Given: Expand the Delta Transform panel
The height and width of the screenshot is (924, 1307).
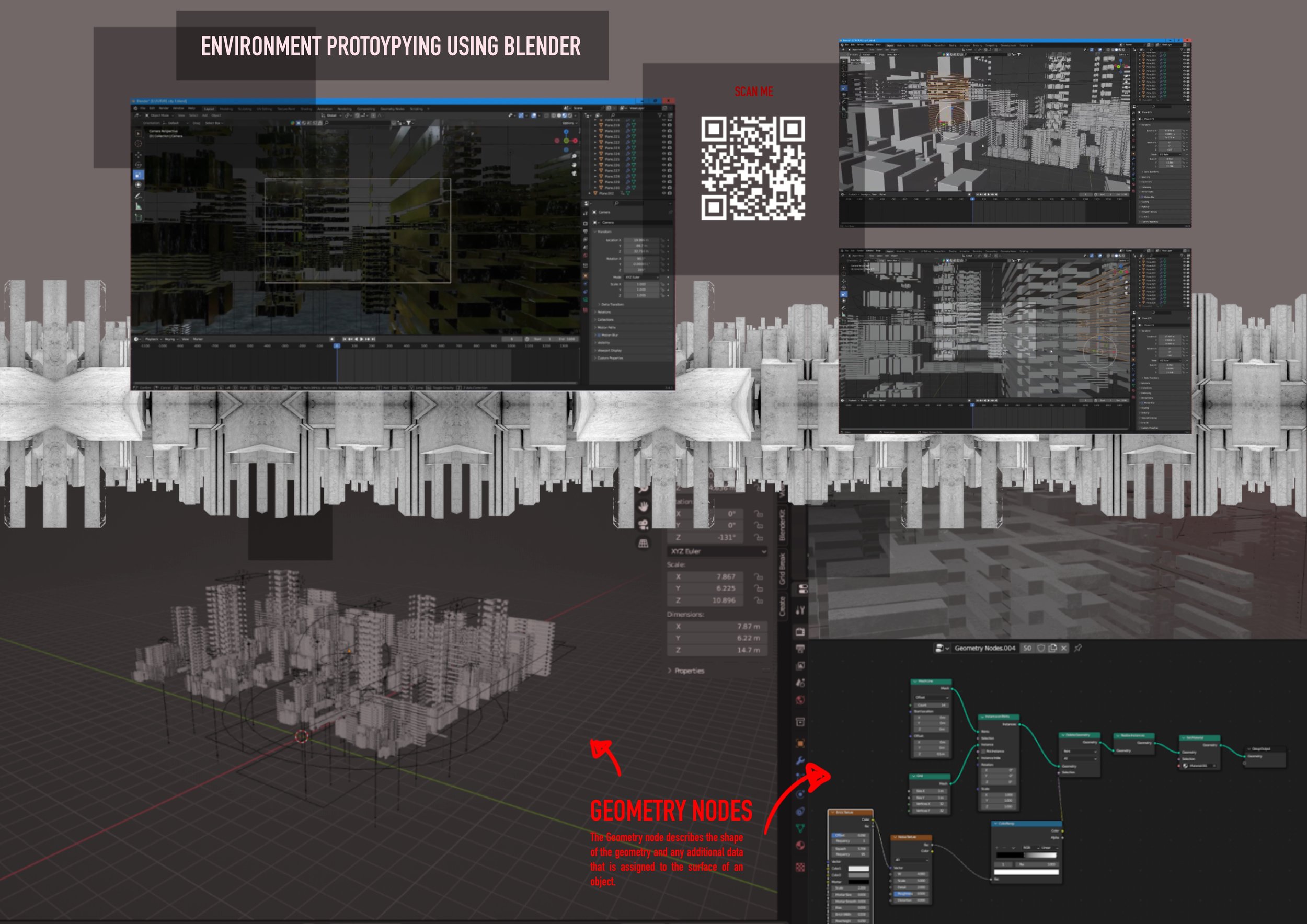Looking at the screenshot, I should 612,304.
